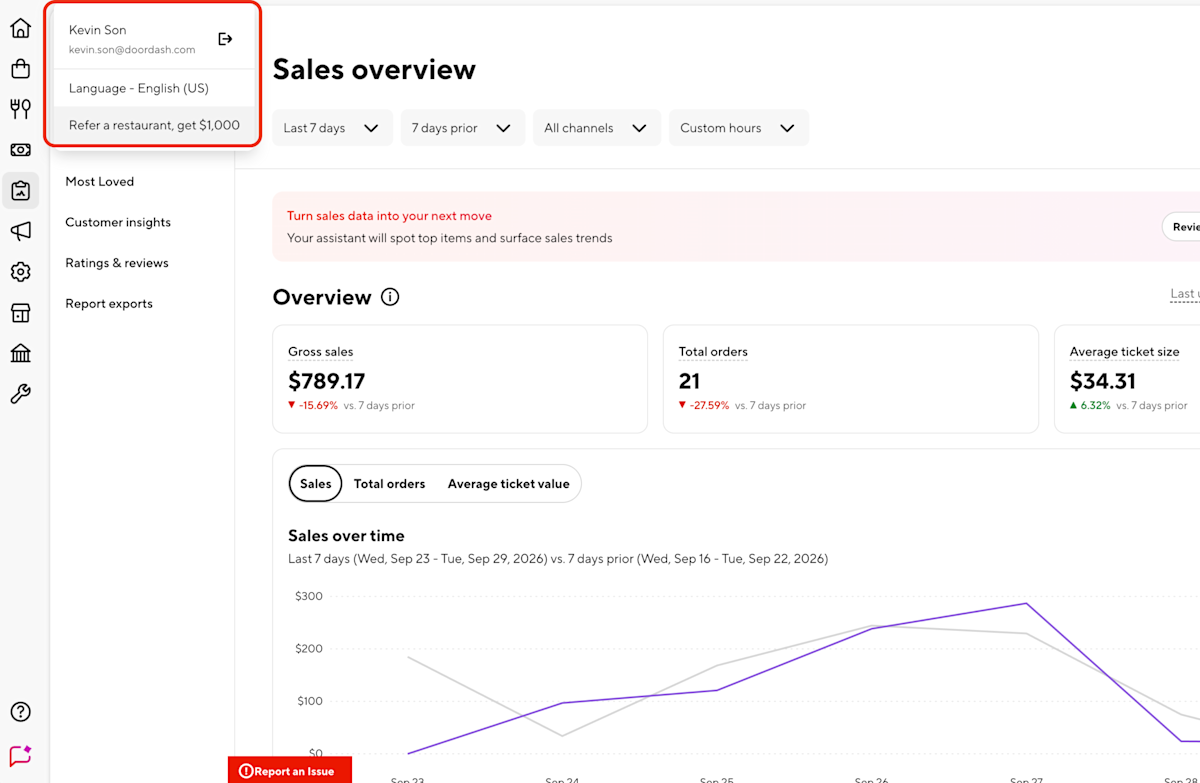Click the Turn sales data into your next move banner text
Screen dimensions: 1200x783
[x=389, y=216]
